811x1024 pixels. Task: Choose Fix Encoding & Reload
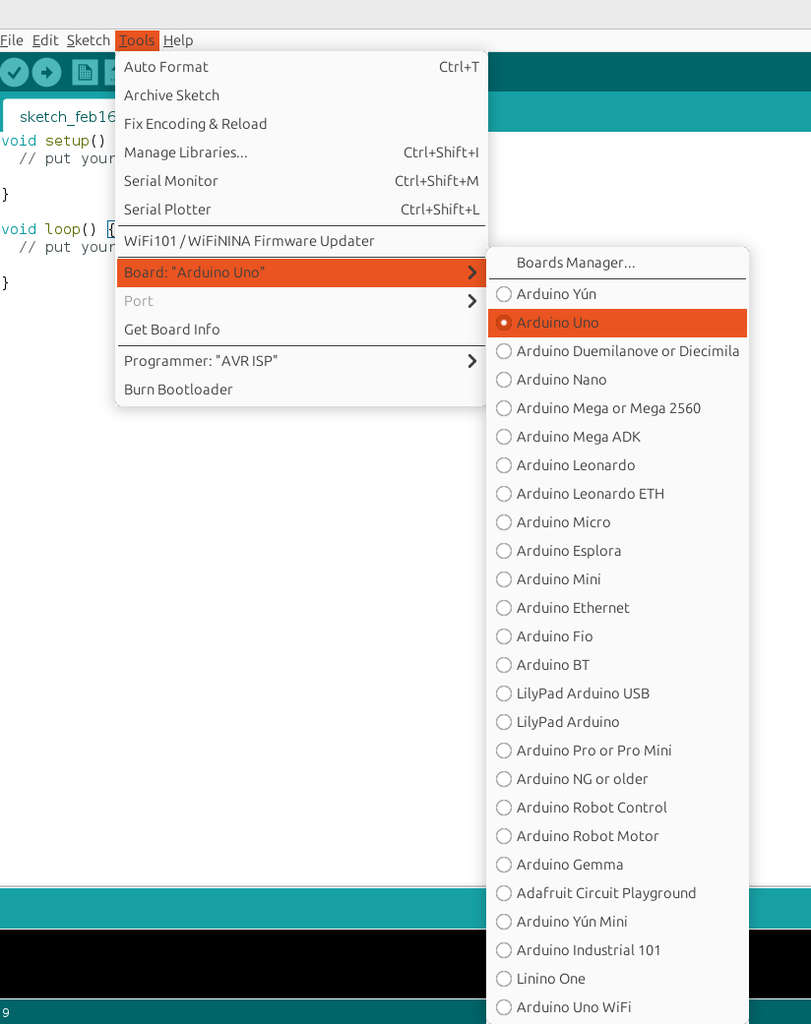point(301,124)
